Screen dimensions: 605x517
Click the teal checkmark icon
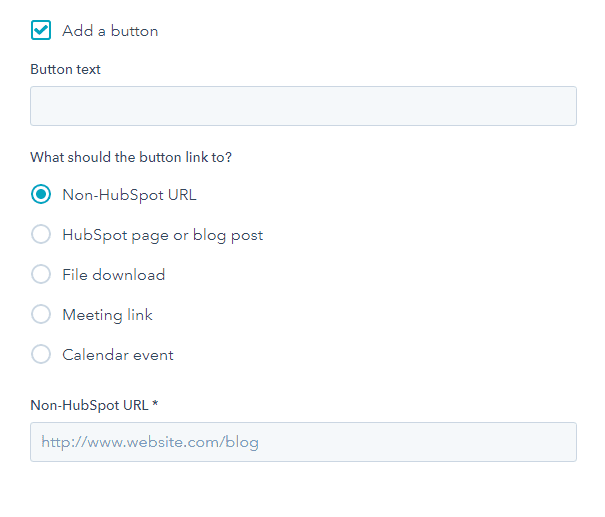(x=41, y=30)
